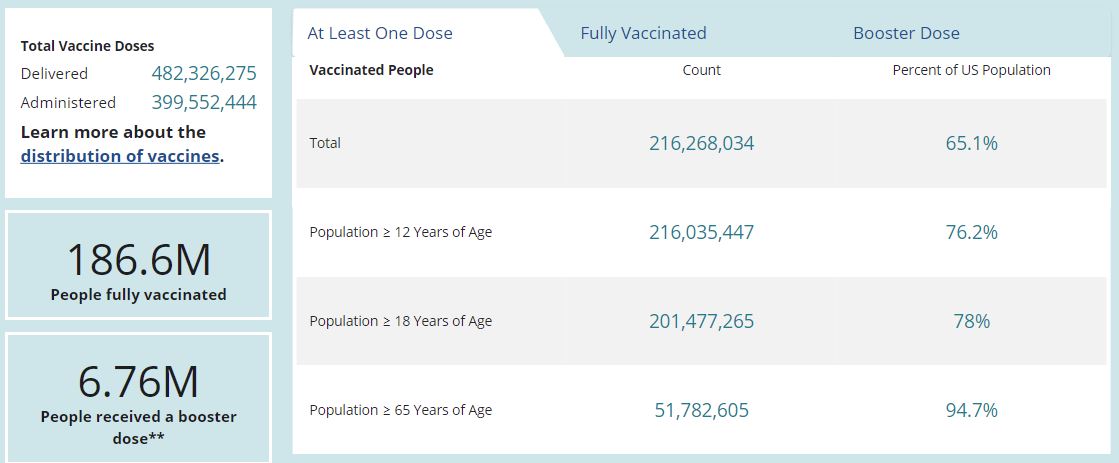Follow the distribution of vaccines link
Screen dimensions: 1119x463
[x=120, y=156]
